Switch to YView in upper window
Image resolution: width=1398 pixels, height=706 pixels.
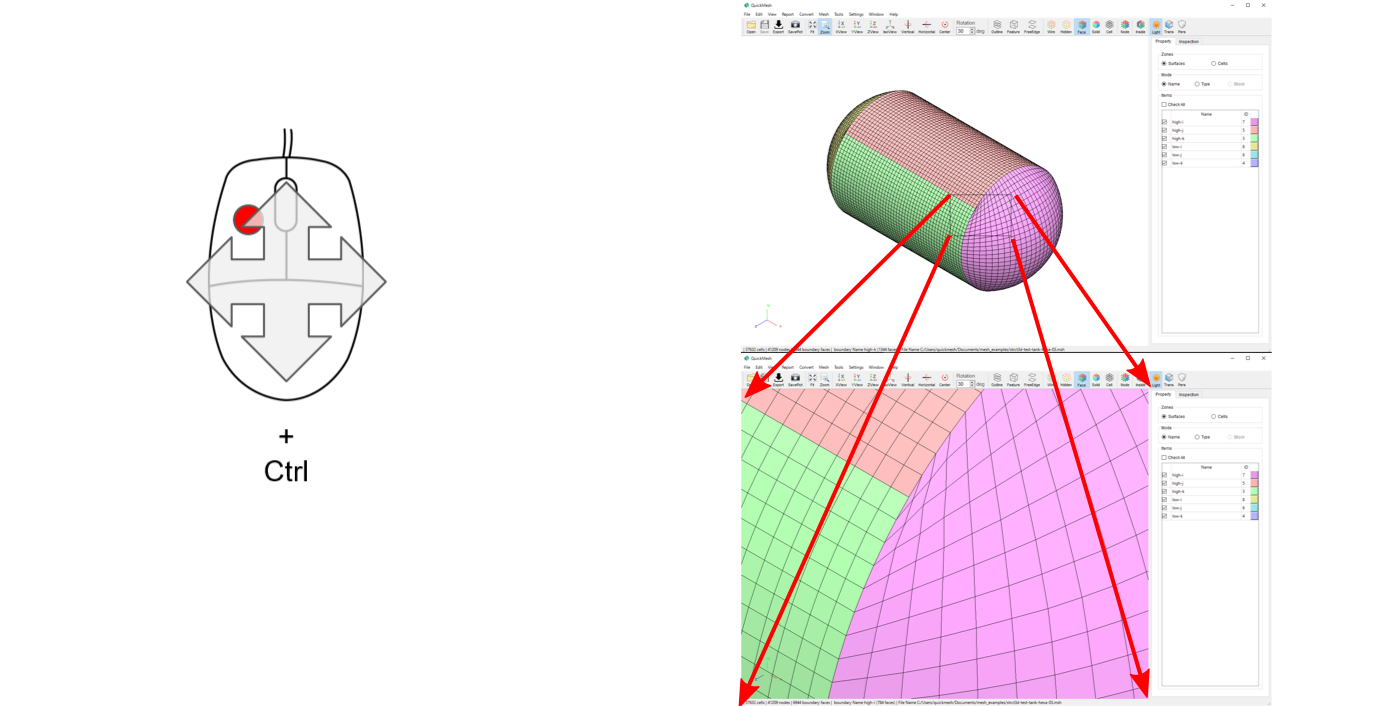coord(857,26)
